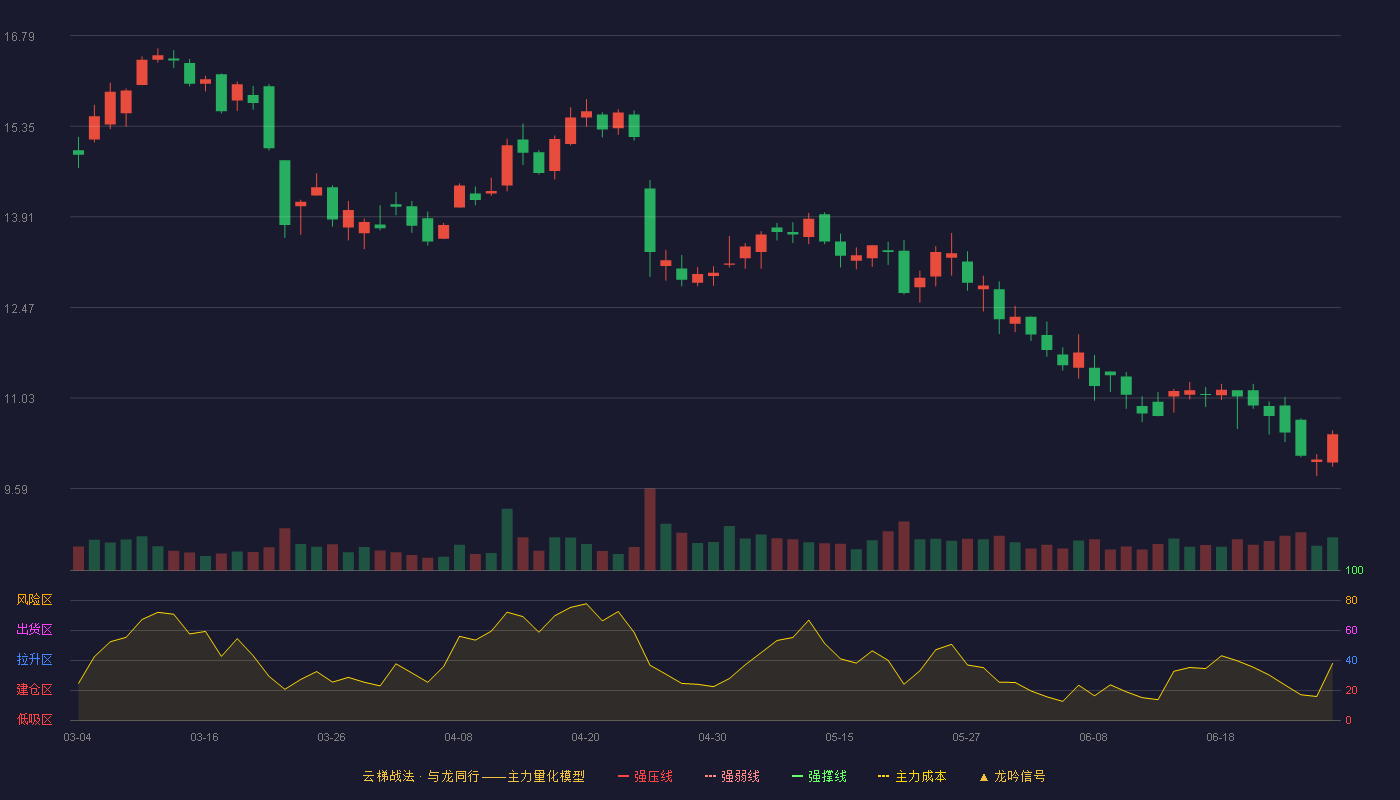Click the 06-08 date label
1400x800 pixels.
point(1093,737)
